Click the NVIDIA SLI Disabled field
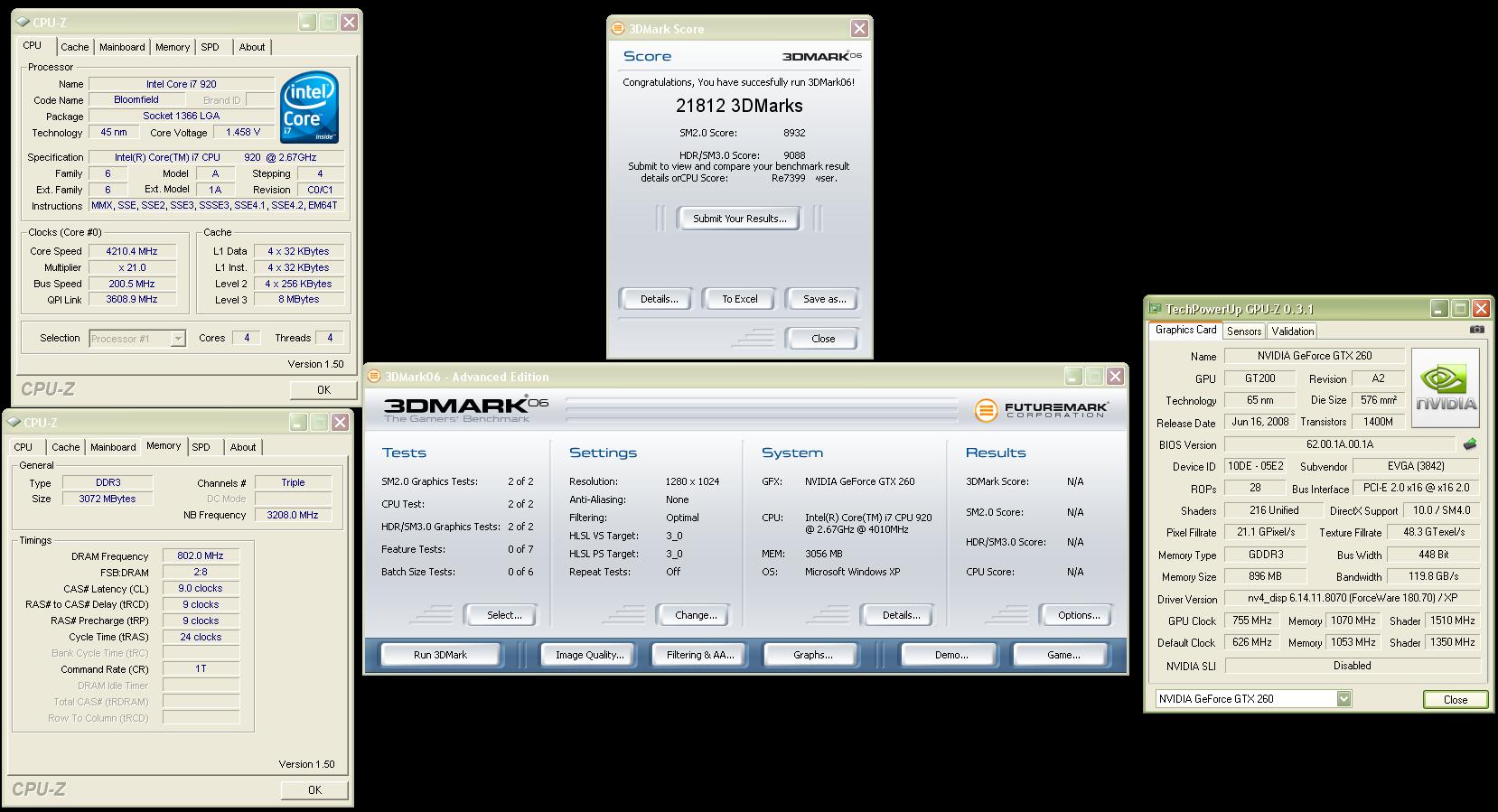1498x812 pixels. [x=1352, y=666]
